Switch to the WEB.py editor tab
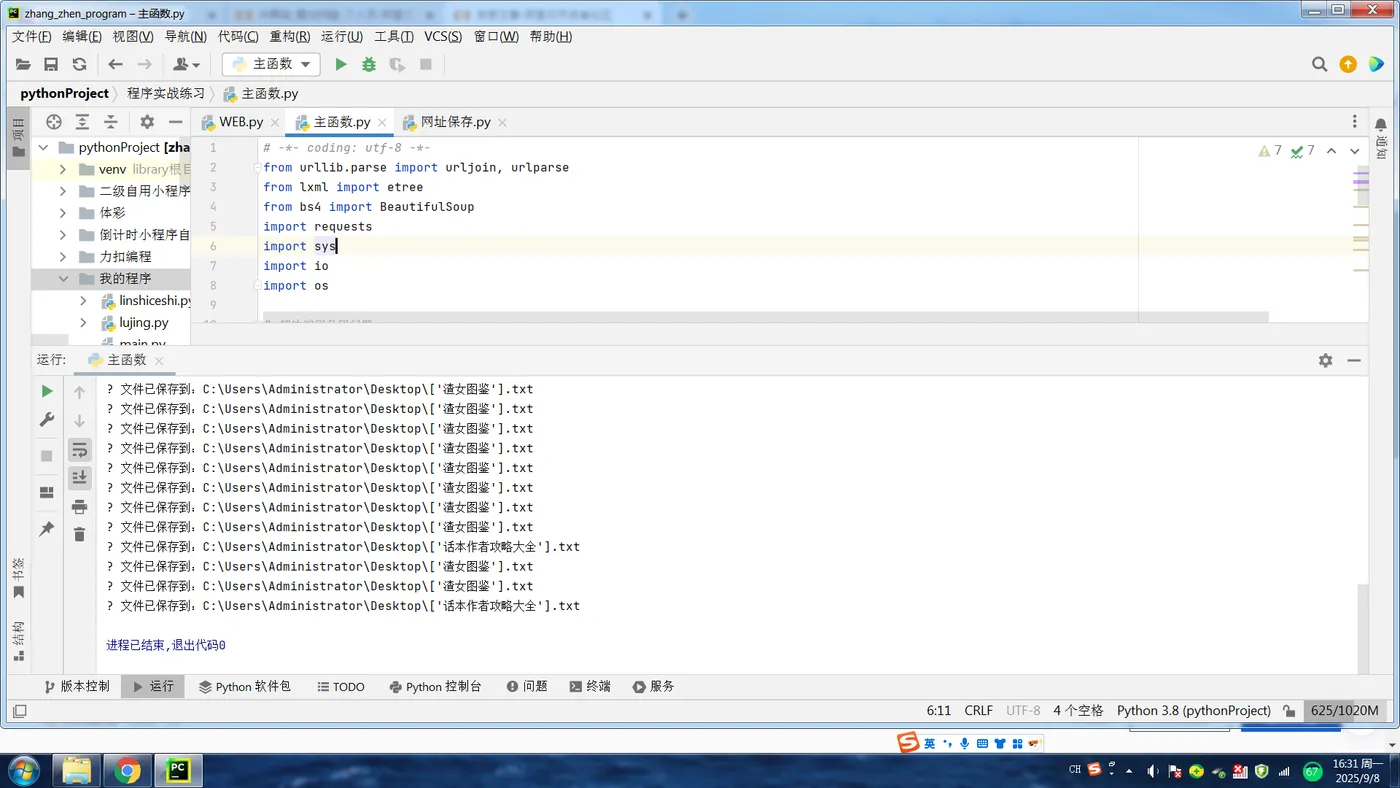The width and height of the screenshot is (1400, 788). (241, 122)
